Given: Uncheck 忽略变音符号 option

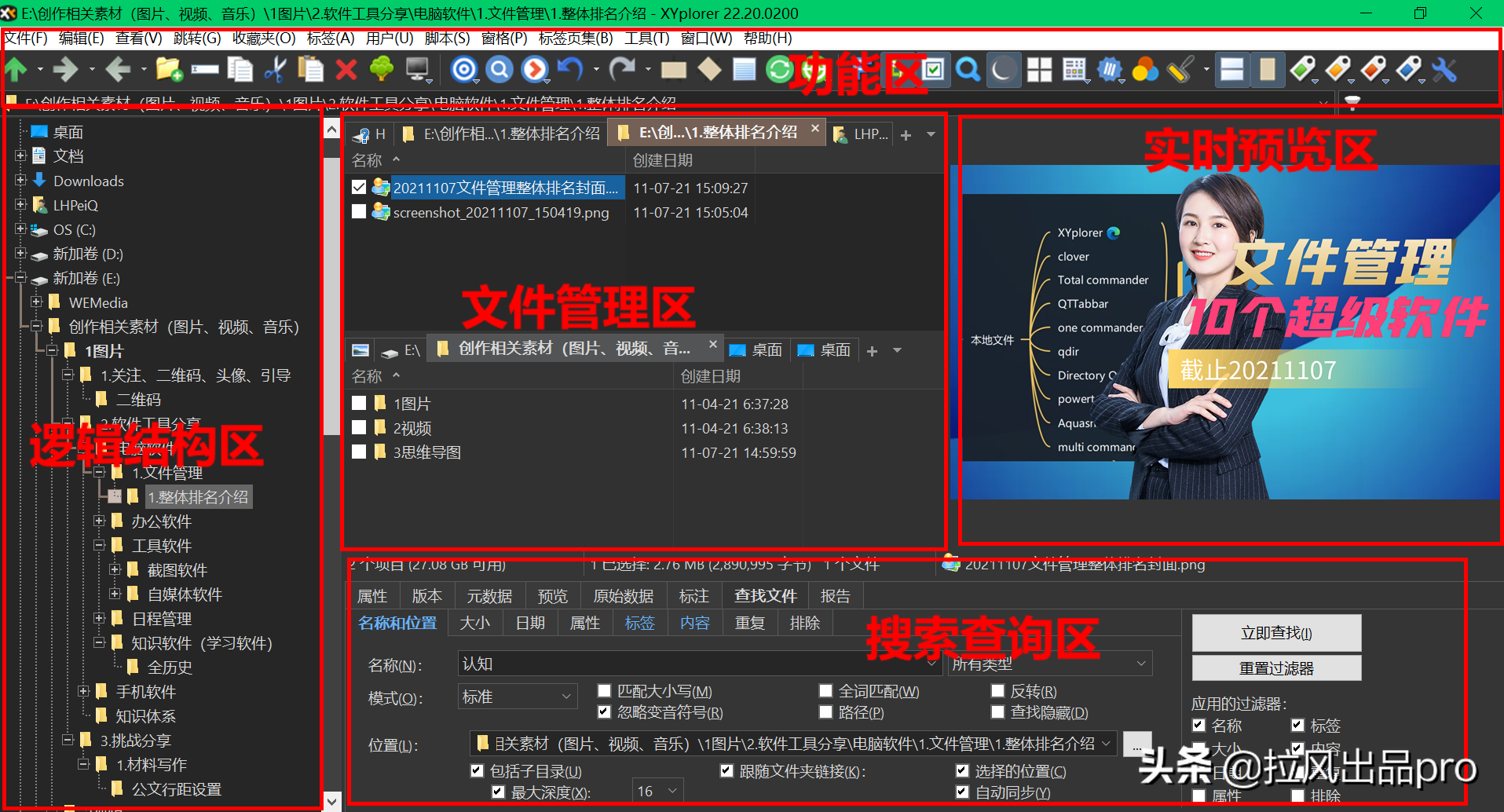Looking at the screenshot, I should (x=604, y=711).
